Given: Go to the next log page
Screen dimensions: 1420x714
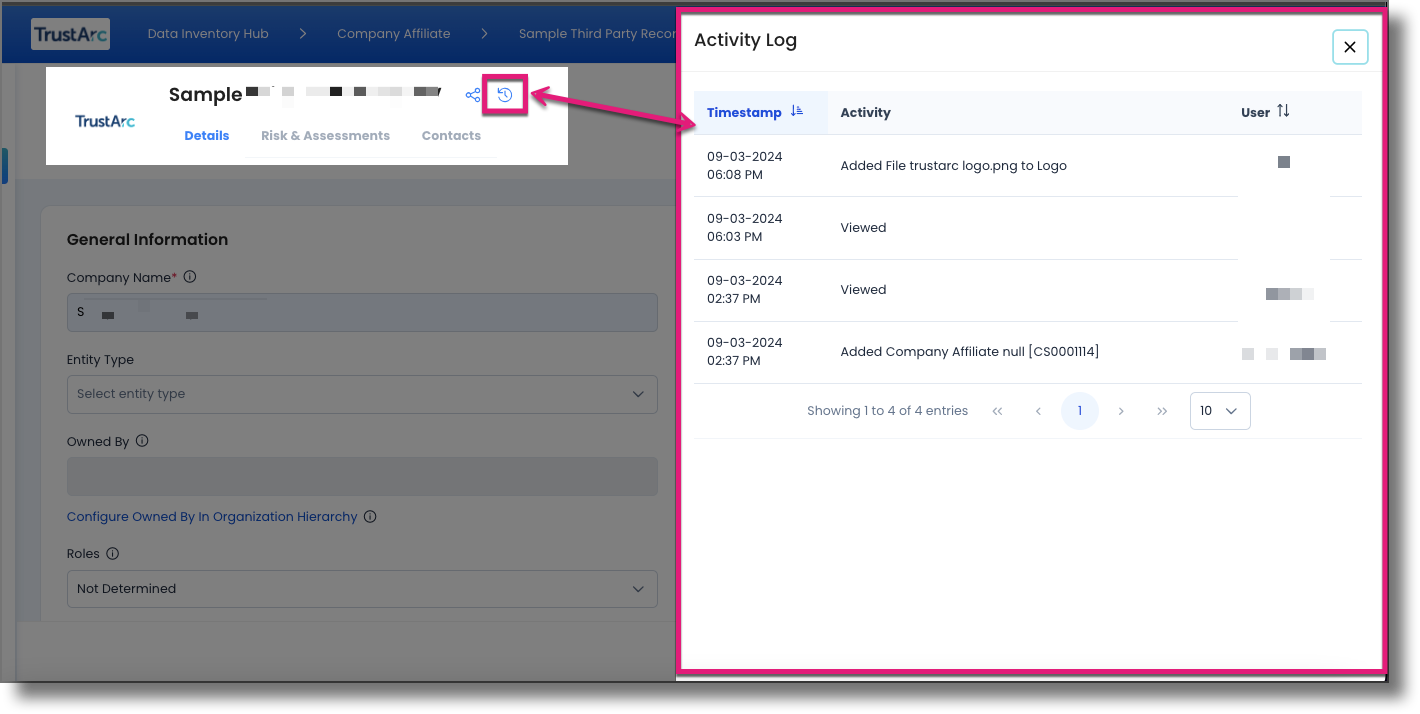Looking at the screenshot, I should pyautogui.click(x=1121, y=411).
